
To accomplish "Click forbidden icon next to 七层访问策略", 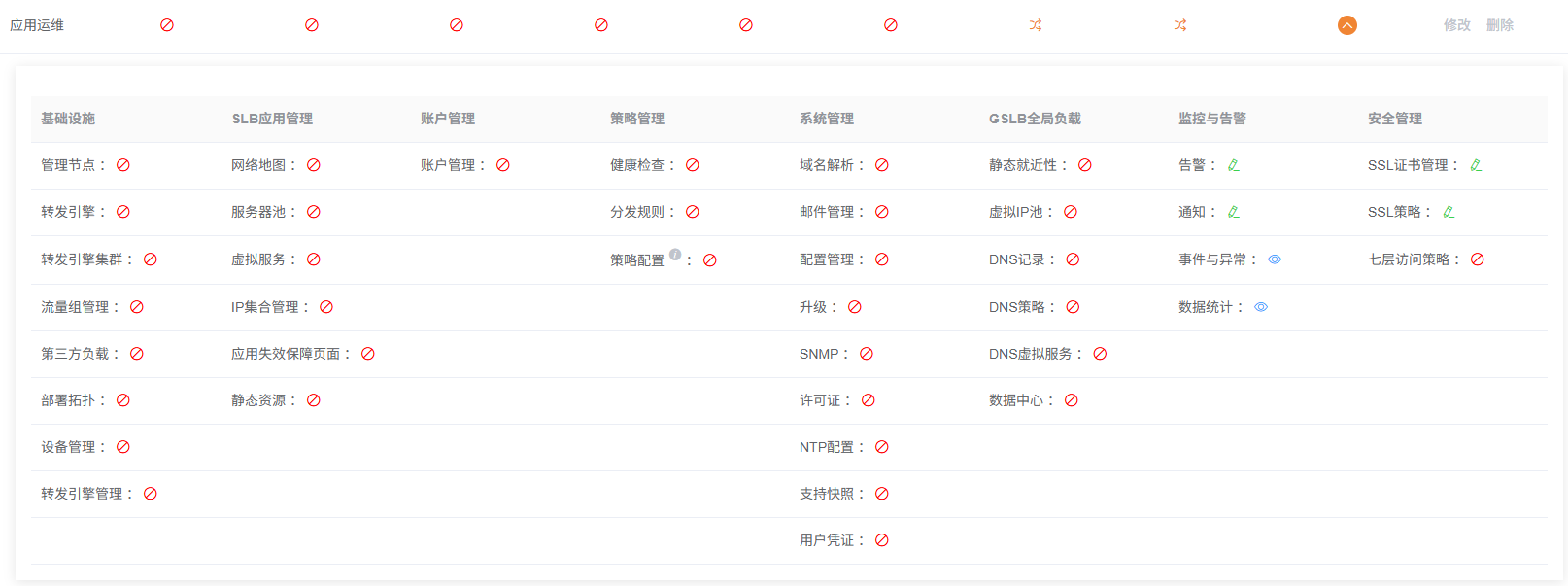I will click(1478, 259).
